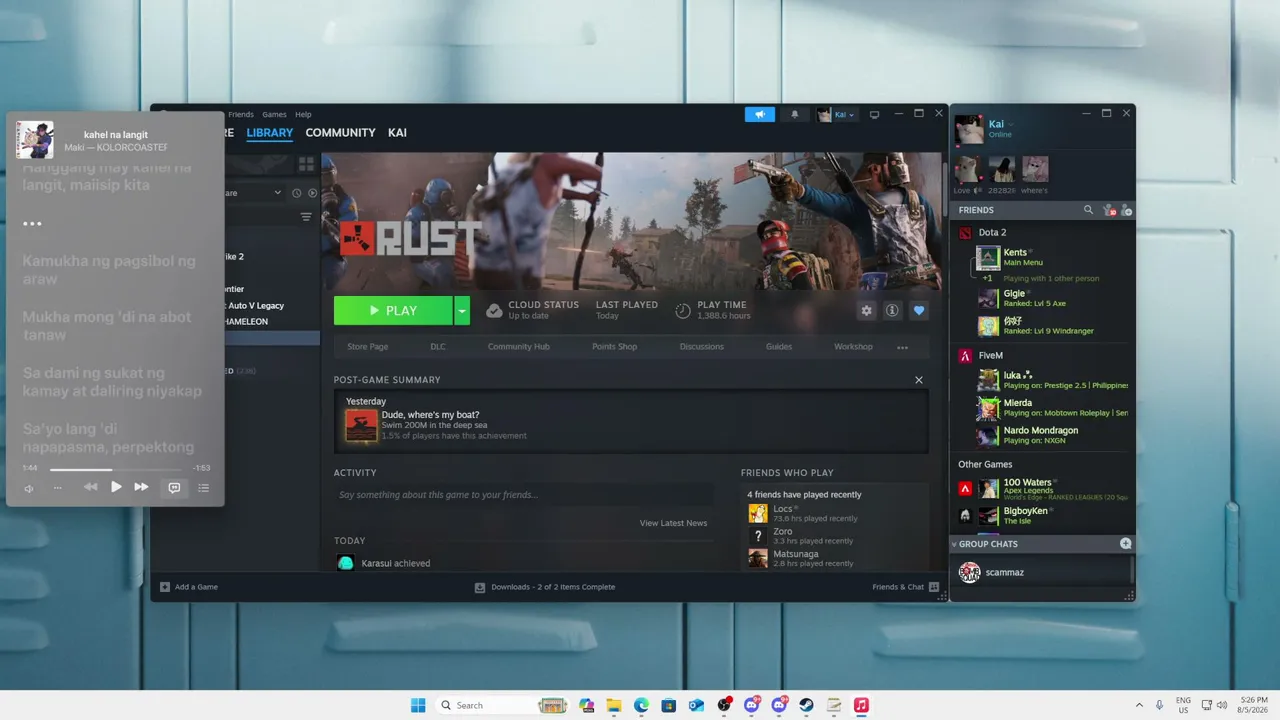The width and height of the screenshot is (1280, 720).
Task: Open Rust Discussions tab
Action: (702, 347)
